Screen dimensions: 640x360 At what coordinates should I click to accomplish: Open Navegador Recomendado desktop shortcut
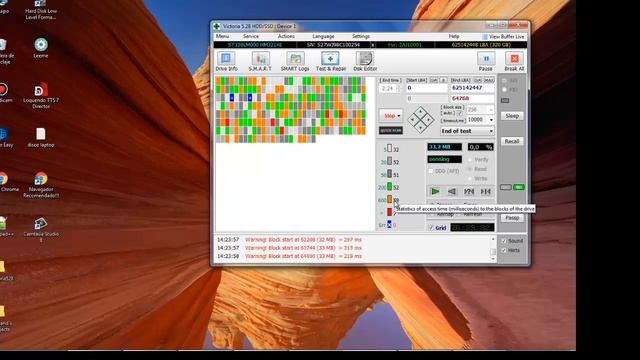tap(41, 185)
